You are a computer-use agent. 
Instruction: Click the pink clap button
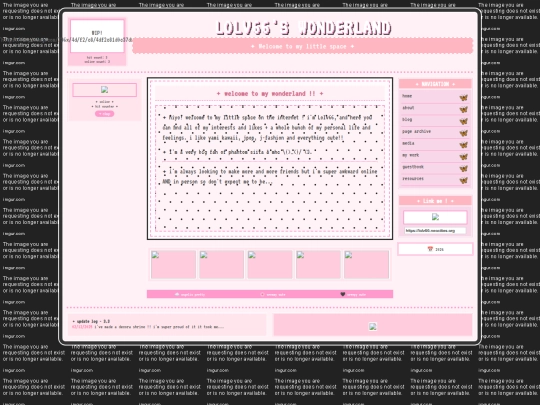point(104,114)
